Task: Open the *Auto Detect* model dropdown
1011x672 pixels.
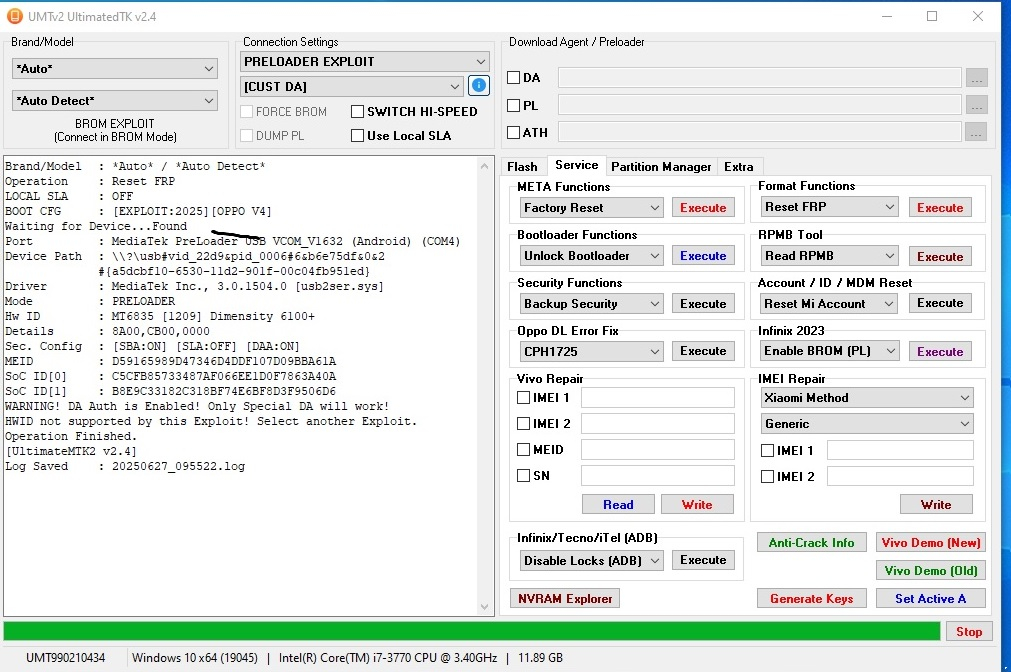Action: coord(115,101)
